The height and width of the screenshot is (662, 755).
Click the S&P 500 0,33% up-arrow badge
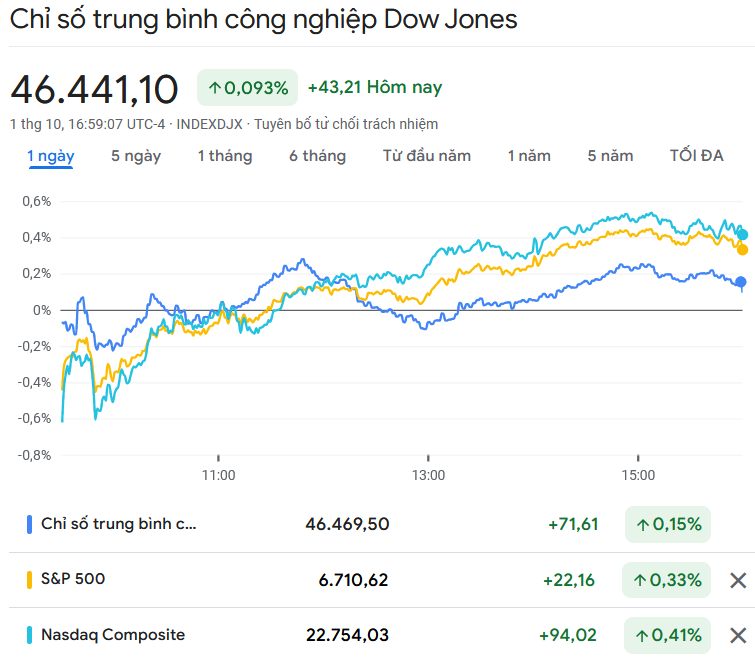pyautogui.click(x=668, y=580)
